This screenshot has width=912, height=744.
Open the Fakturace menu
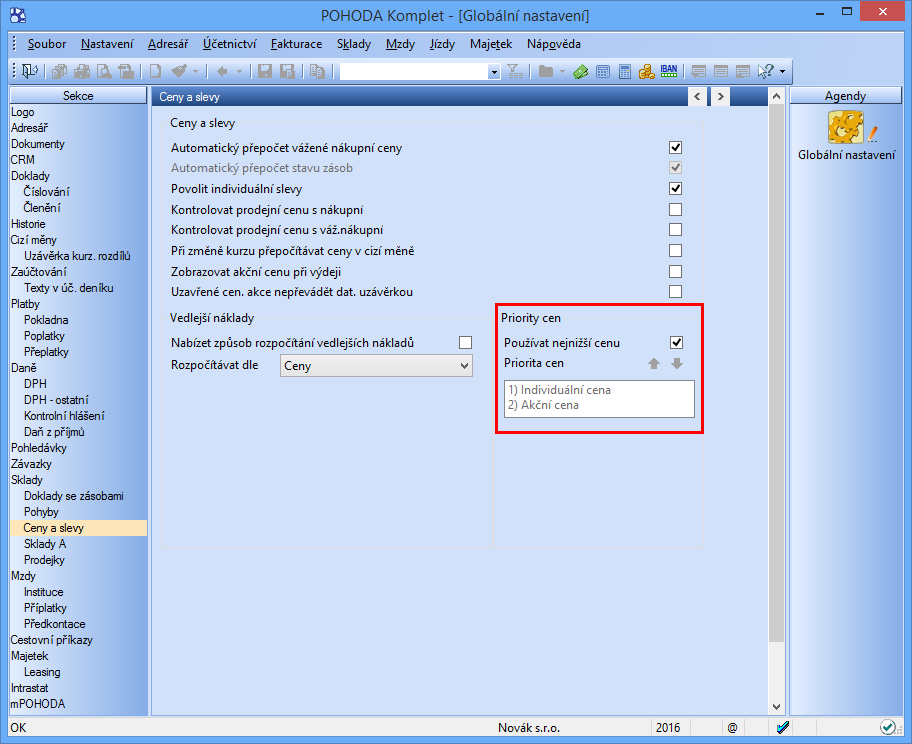[296, 44]
